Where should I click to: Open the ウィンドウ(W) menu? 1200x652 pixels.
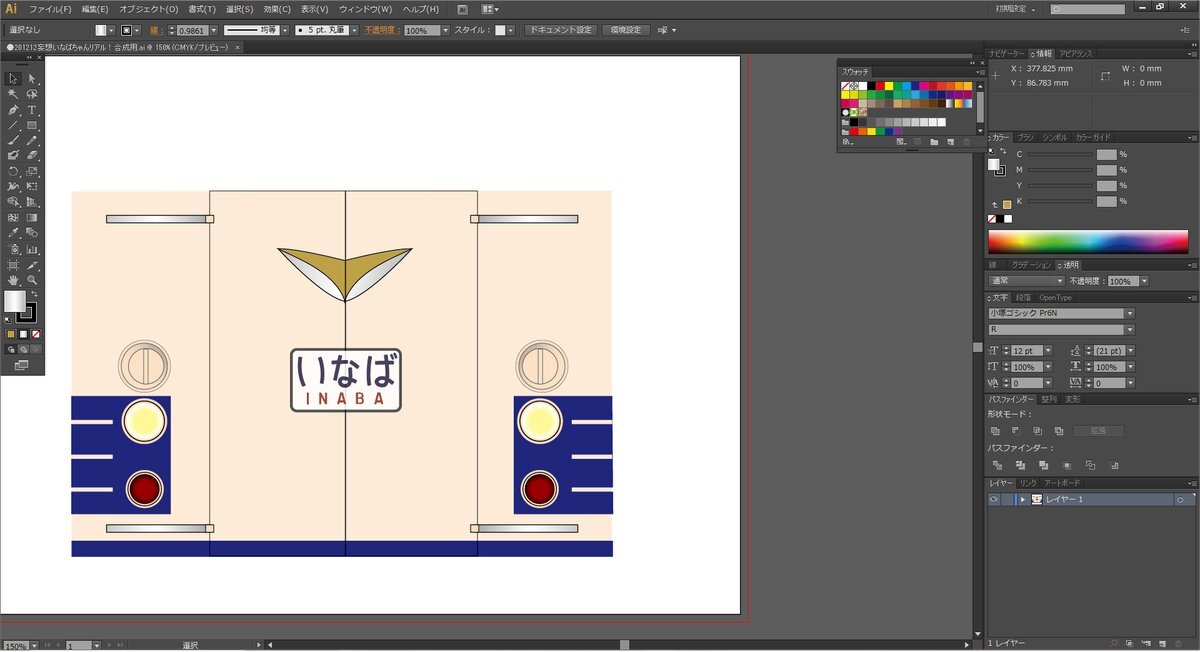pos(365,9)
